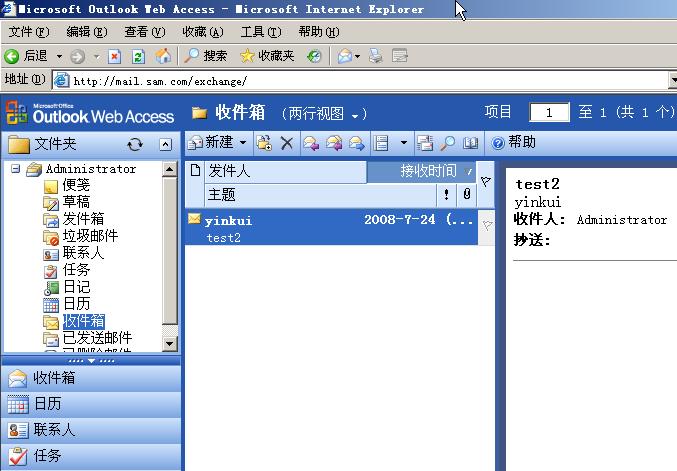Reply to the sender icon
This screenshot has height=471, width=677.
pos(311,143)
